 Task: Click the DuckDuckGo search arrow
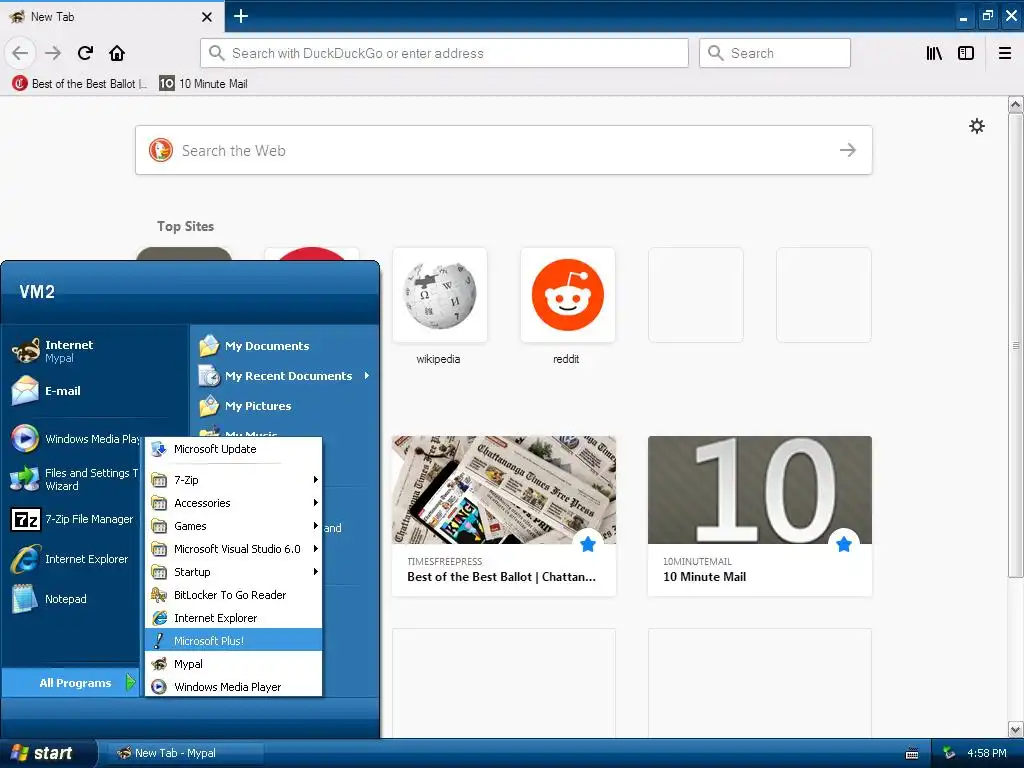tap(848, 150)
